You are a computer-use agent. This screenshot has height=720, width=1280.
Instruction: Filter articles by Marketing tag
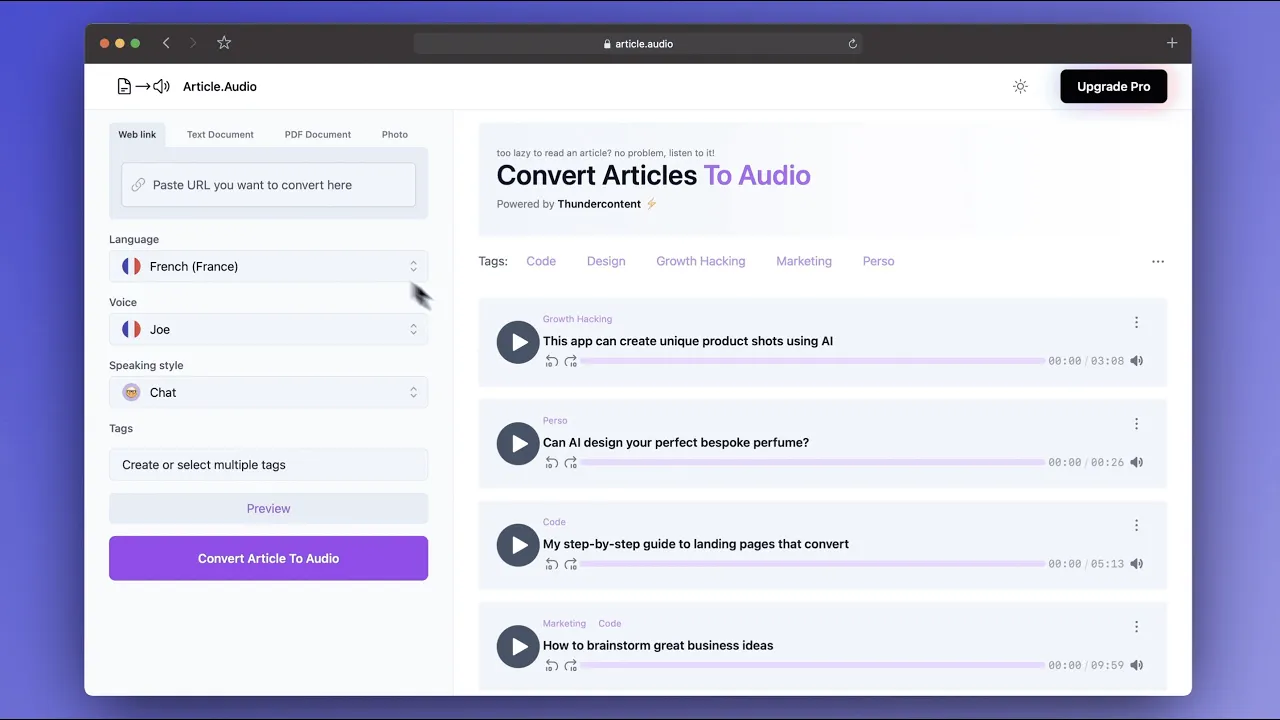point(804,261)
